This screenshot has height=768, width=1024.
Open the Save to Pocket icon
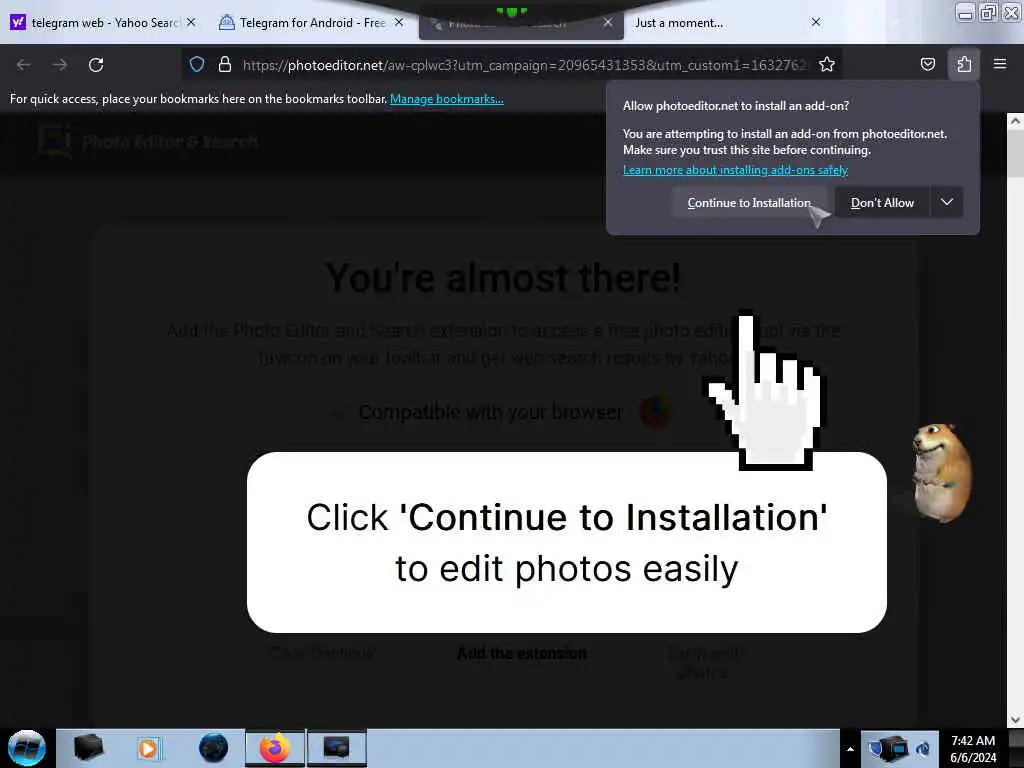click(927, 64)
